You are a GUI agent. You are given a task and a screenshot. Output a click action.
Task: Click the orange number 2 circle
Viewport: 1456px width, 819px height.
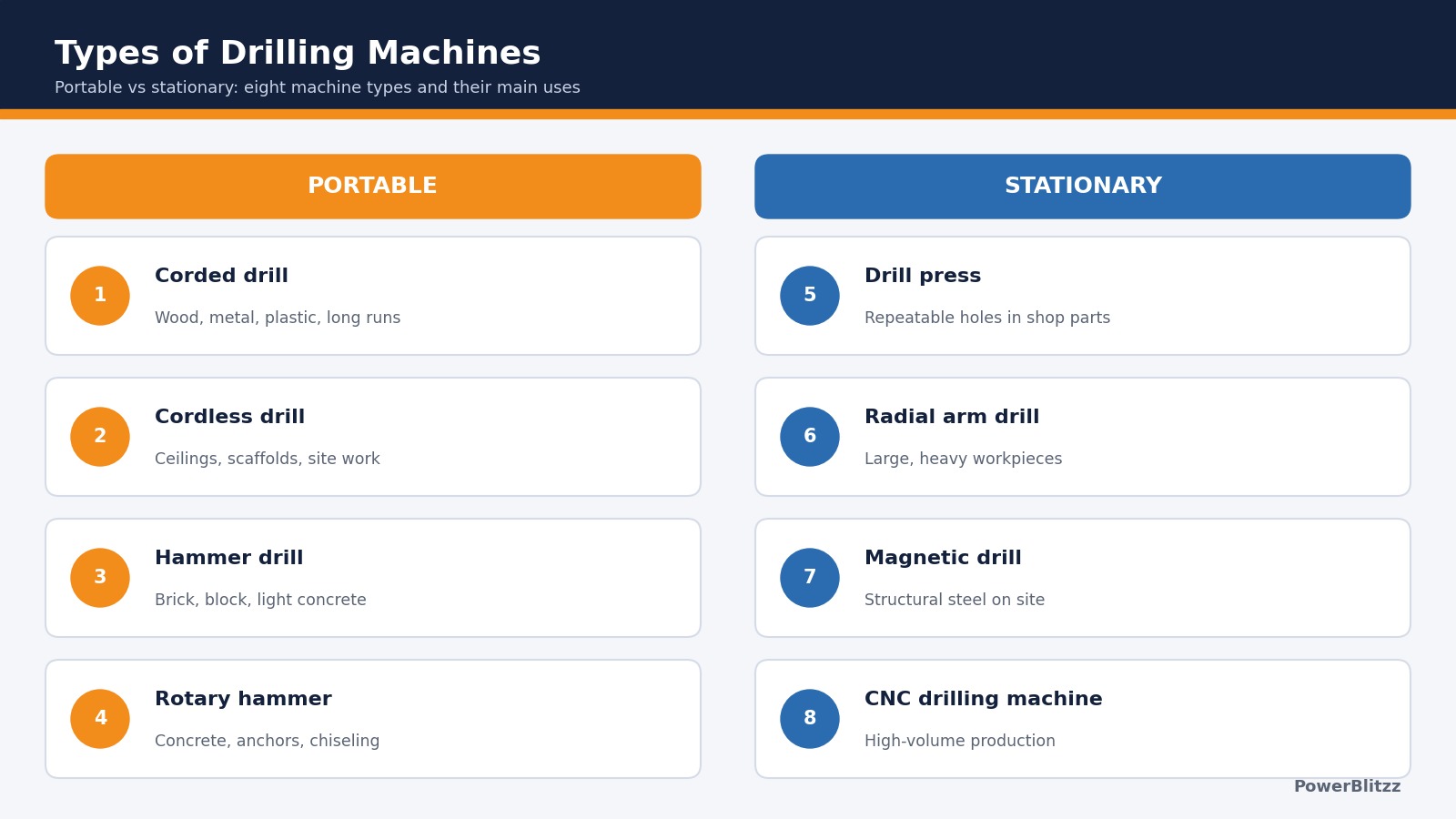pyautogui.click(x=100, y=437)
